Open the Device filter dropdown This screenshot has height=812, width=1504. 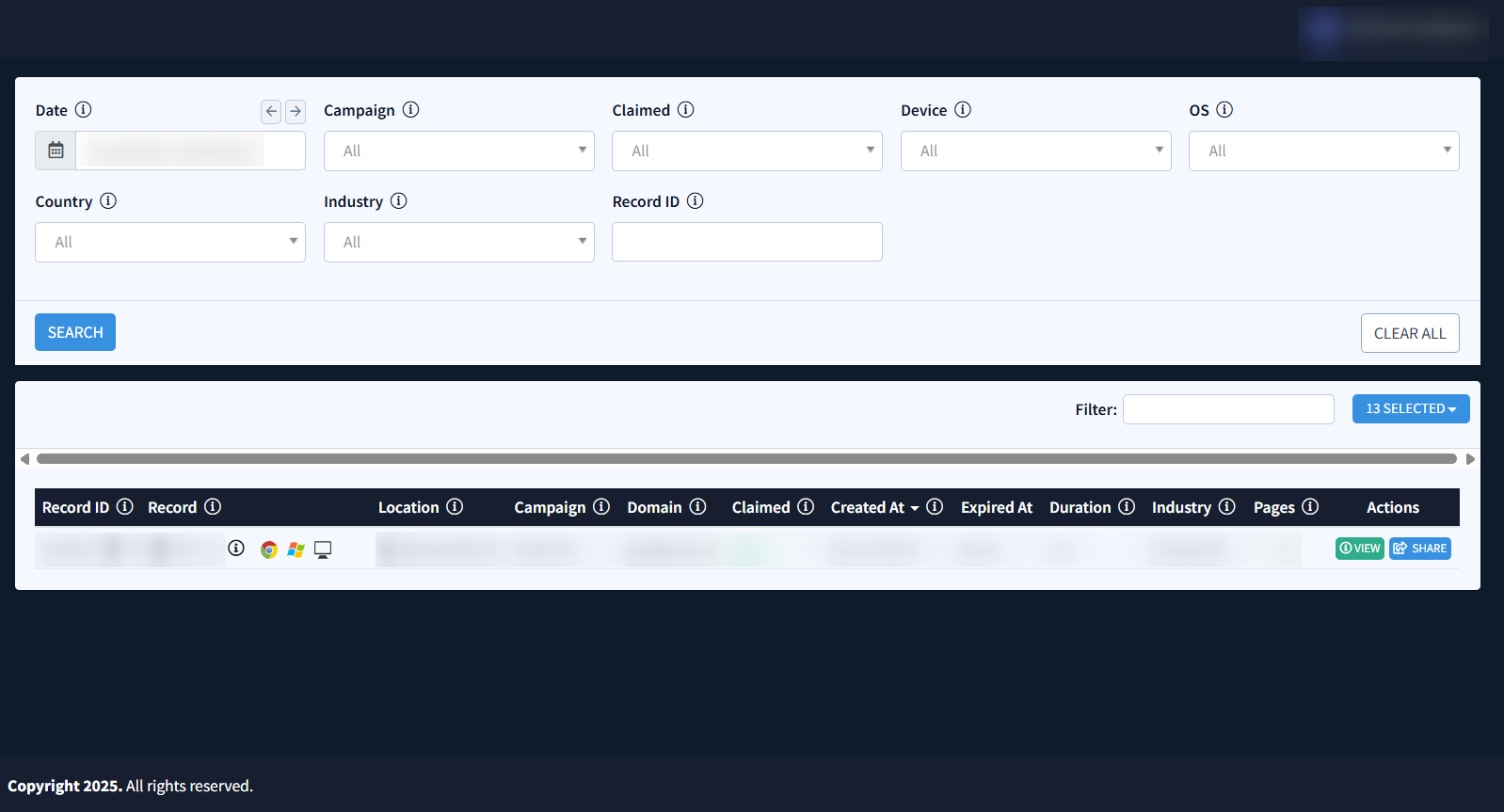[1035, 151]
